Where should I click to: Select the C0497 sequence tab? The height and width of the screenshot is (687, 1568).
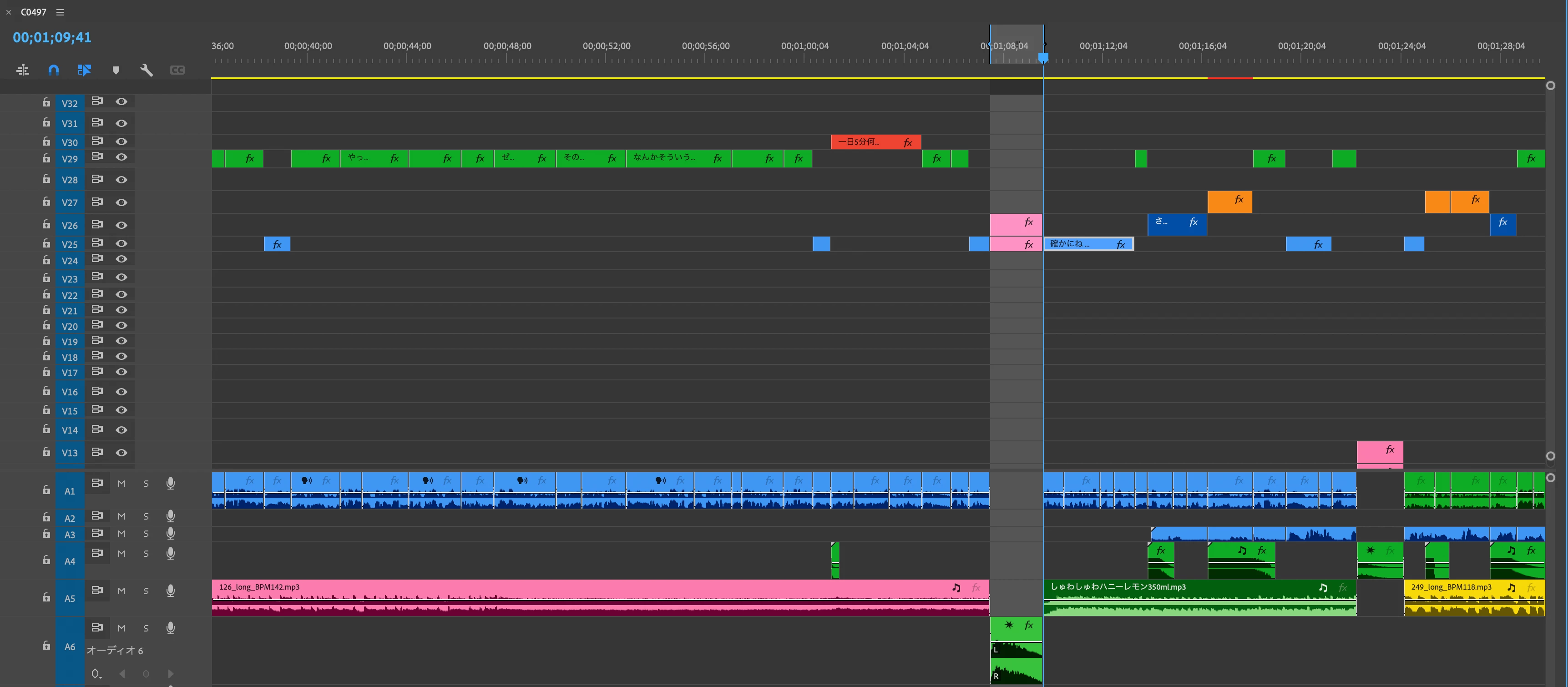34,12
